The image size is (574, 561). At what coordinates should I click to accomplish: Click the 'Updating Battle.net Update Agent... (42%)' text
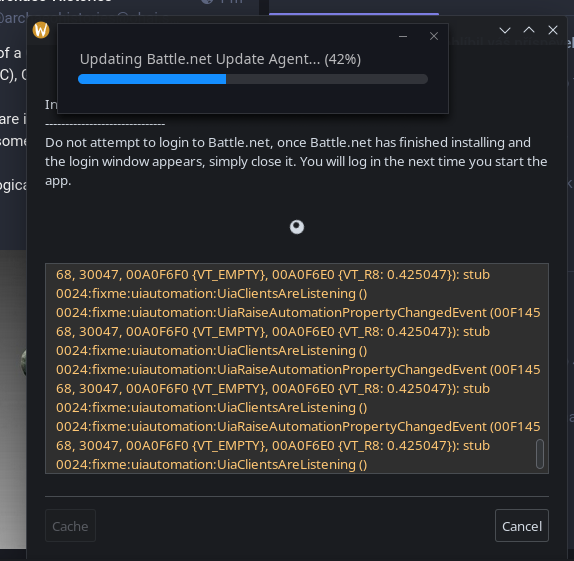[x=220, y=59]
